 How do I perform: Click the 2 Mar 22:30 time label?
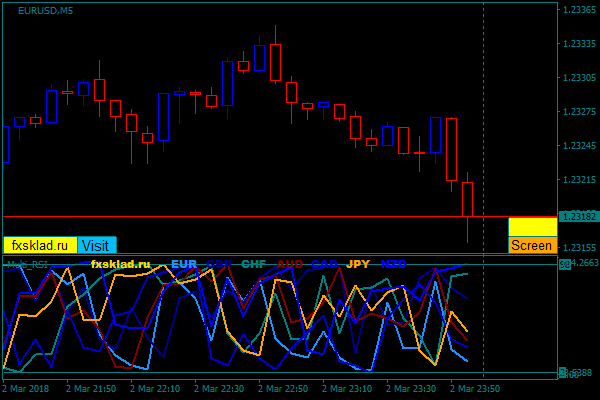pos(219,389)
